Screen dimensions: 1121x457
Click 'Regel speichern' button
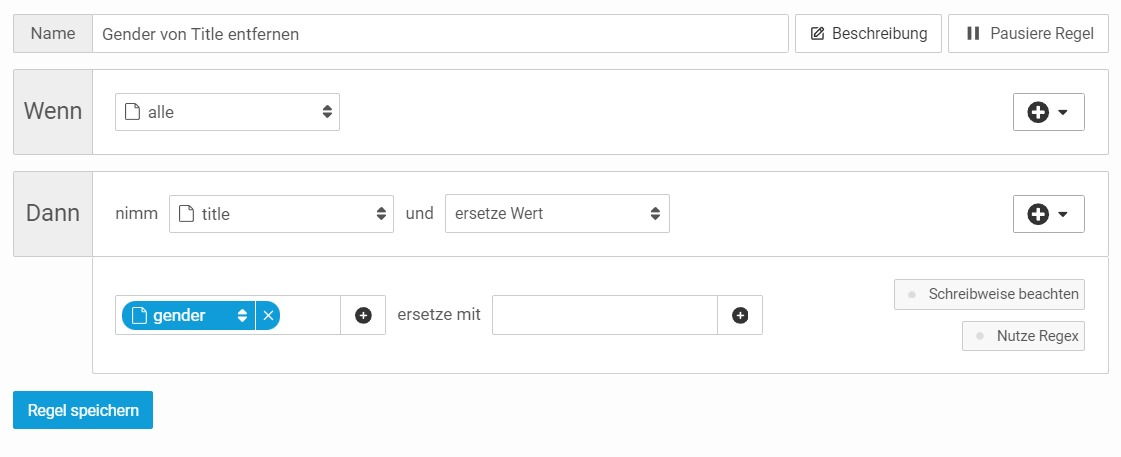pyautogui.click(x=83, y=410)
